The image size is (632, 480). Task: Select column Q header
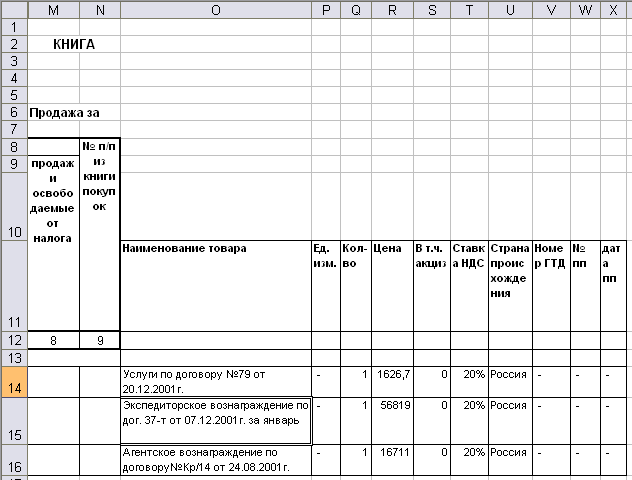click(x=356, y=10)
